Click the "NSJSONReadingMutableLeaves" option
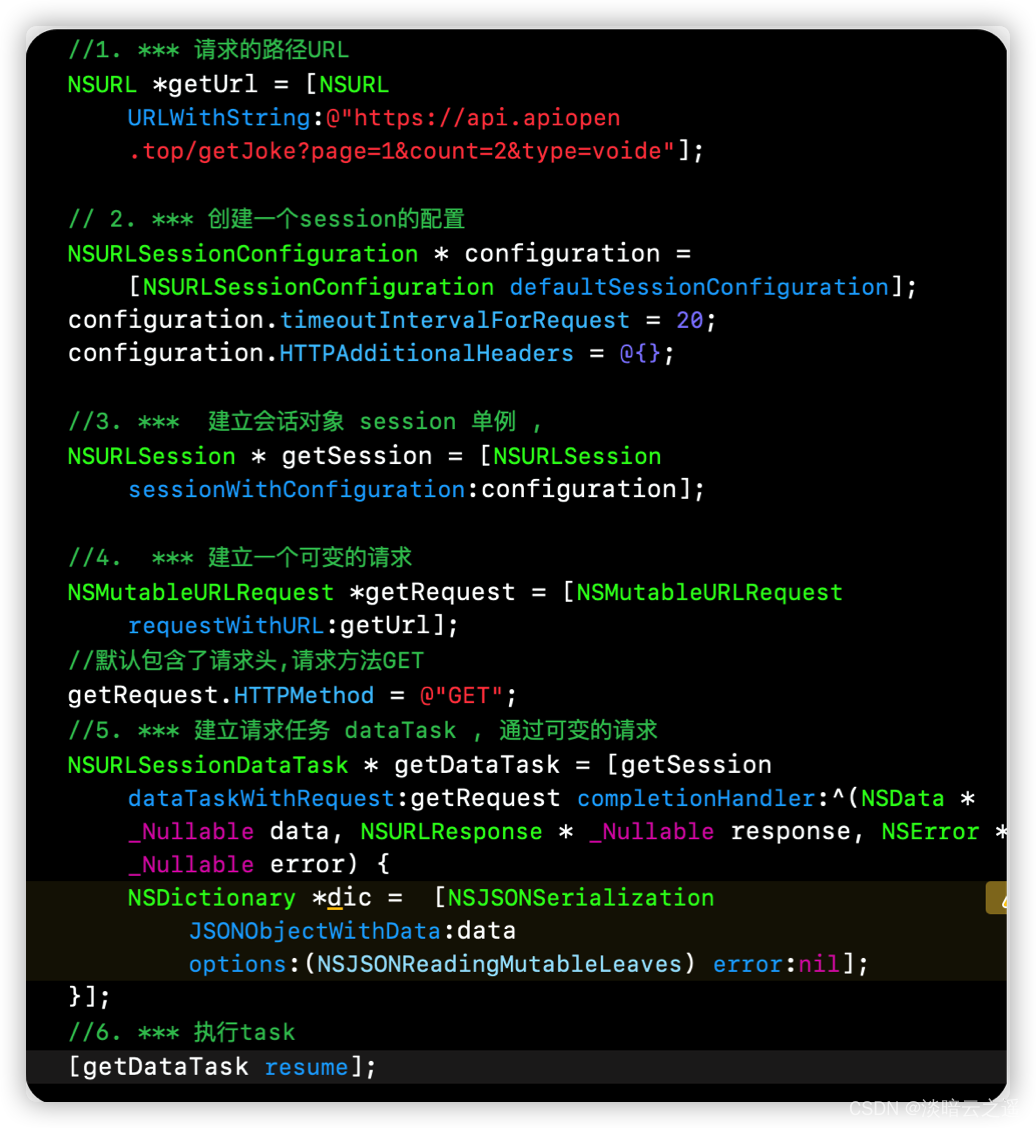This screenshot has width=1036, height=1128. point(499,964)
